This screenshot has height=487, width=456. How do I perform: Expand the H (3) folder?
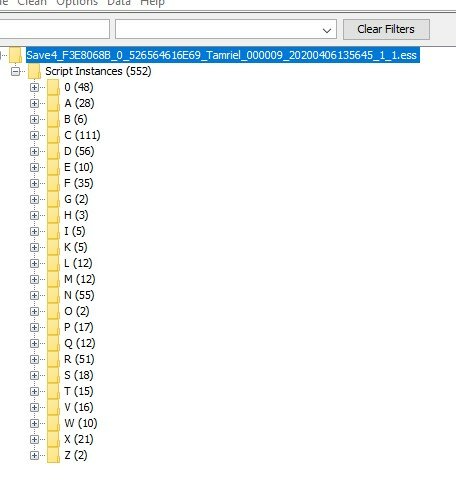tap(34, 215)
